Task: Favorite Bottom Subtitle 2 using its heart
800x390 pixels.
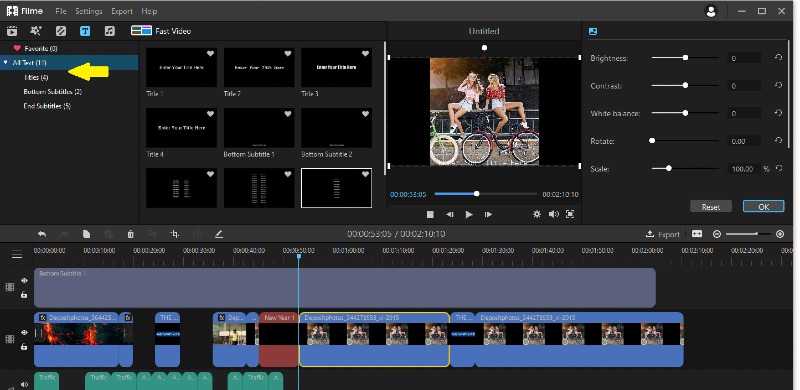Action: (365, 114)
